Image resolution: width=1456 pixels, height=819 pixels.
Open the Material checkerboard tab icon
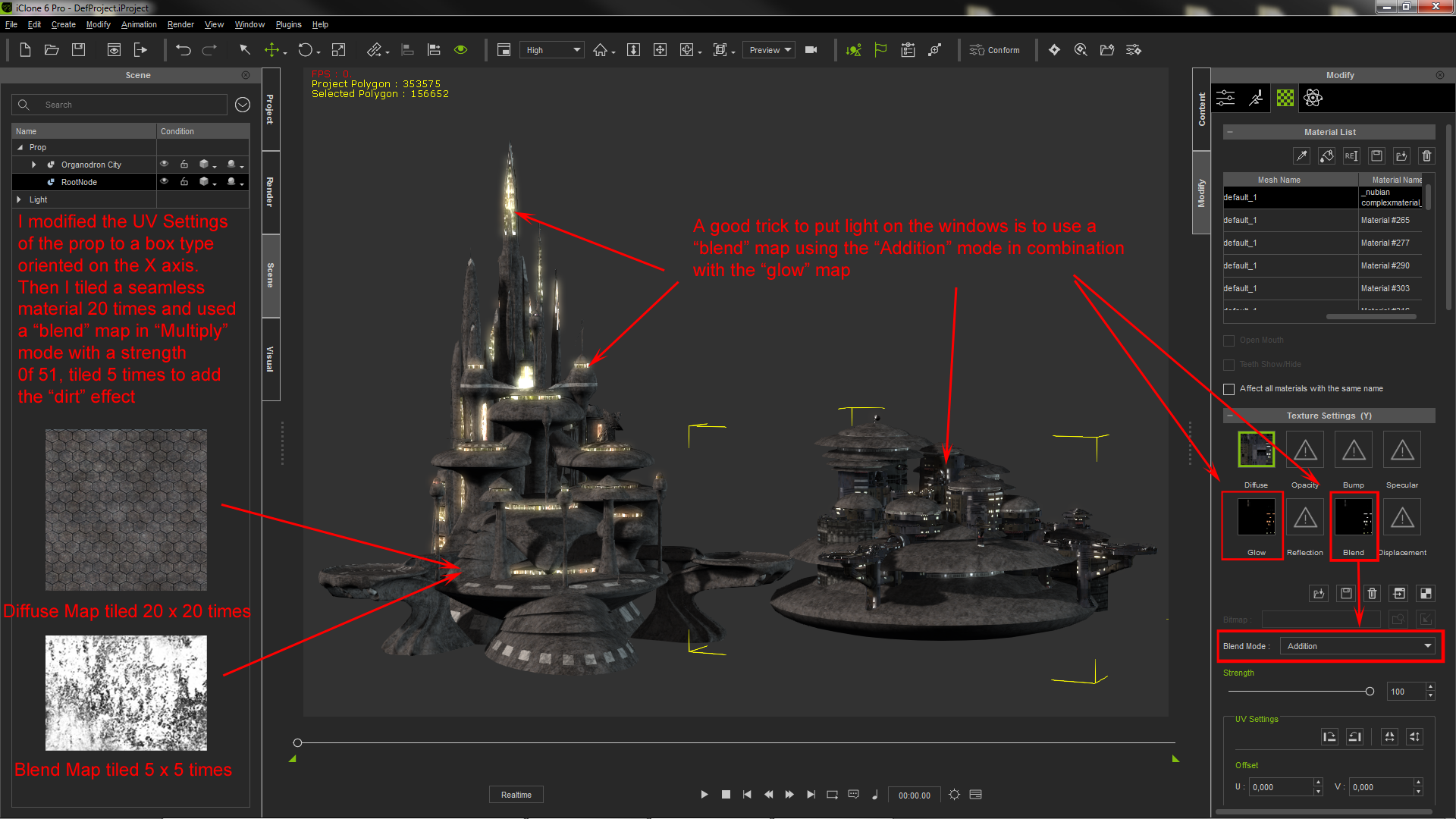tap(1285, 98)
